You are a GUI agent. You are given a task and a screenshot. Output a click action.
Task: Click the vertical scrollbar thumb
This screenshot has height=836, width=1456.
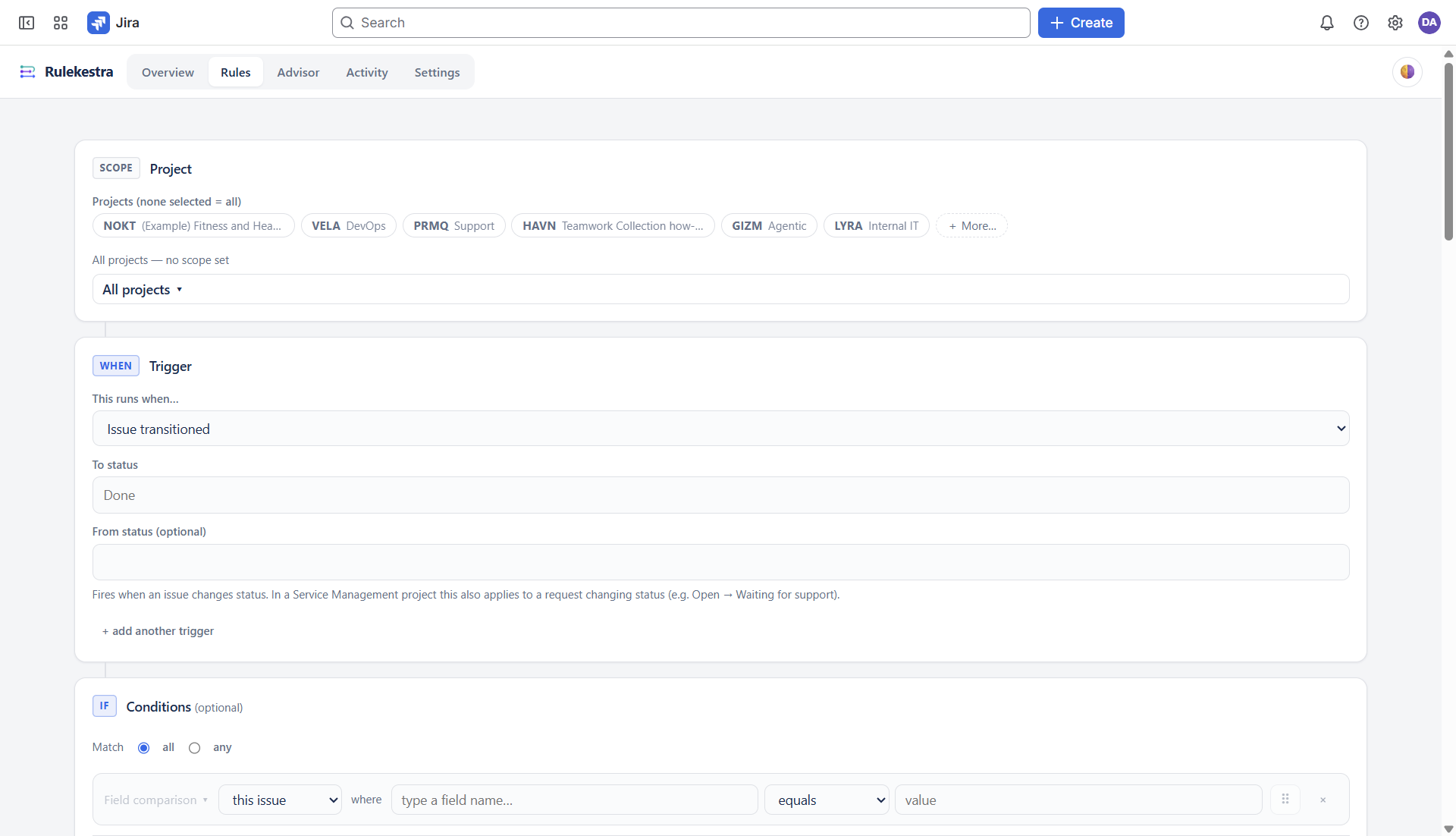tap(1448, 152)
